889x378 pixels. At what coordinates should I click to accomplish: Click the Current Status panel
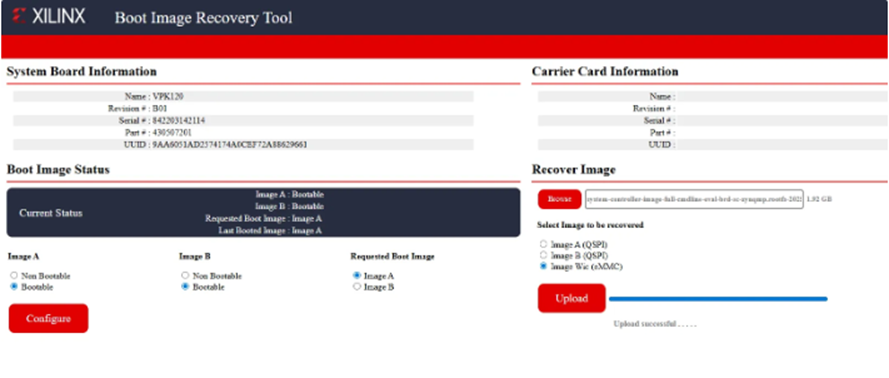point(263,213)
